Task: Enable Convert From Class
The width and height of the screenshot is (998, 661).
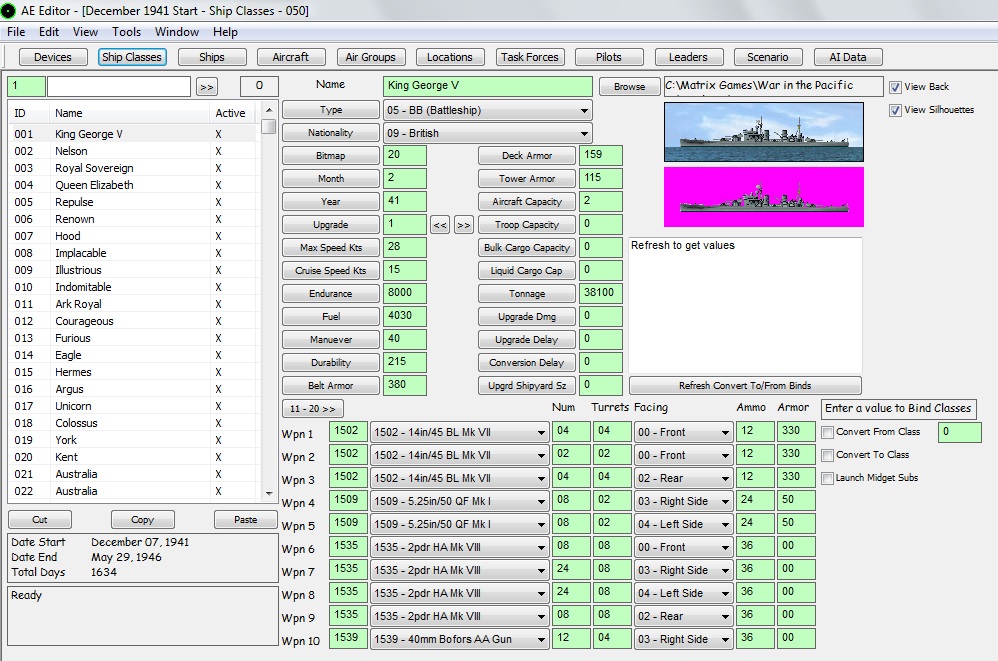Action: point(827,432)
